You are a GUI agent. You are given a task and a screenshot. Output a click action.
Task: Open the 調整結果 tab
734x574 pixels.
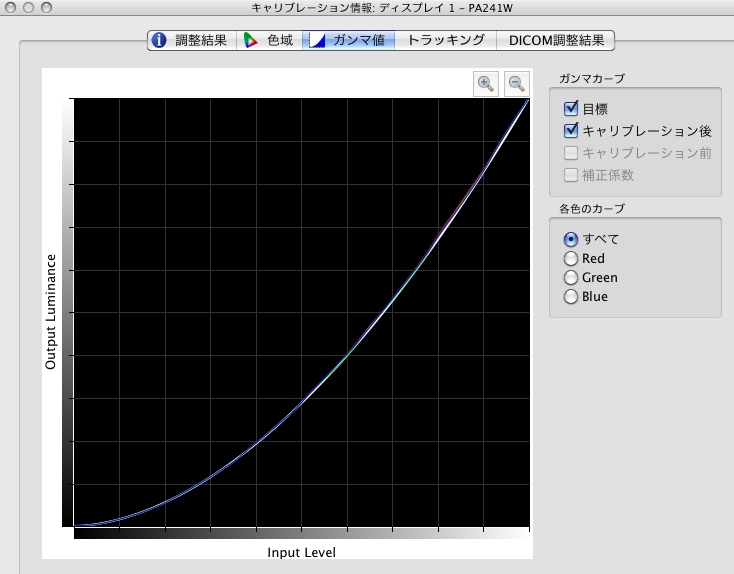coord(192,40)
